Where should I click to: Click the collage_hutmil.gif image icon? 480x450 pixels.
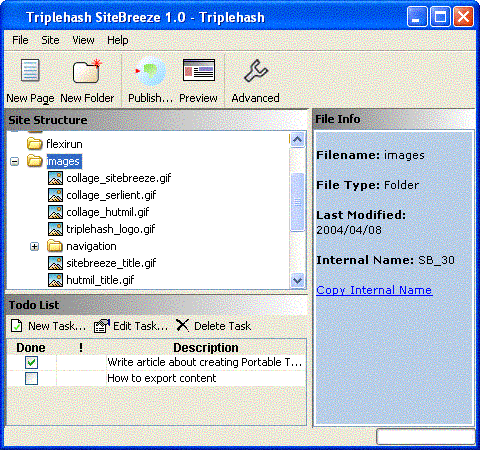55,212
